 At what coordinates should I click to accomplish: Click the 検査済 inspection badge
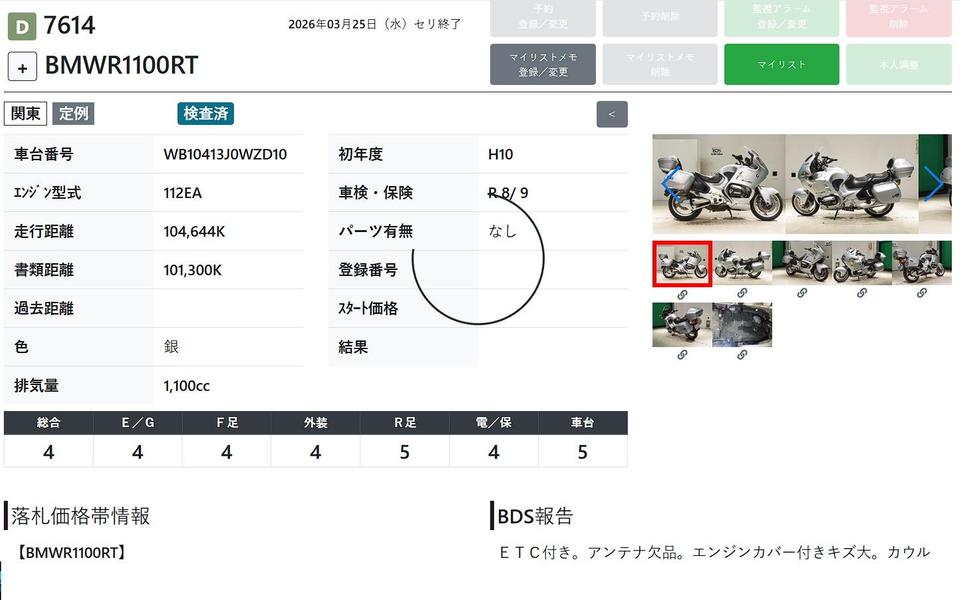[206, 114]
